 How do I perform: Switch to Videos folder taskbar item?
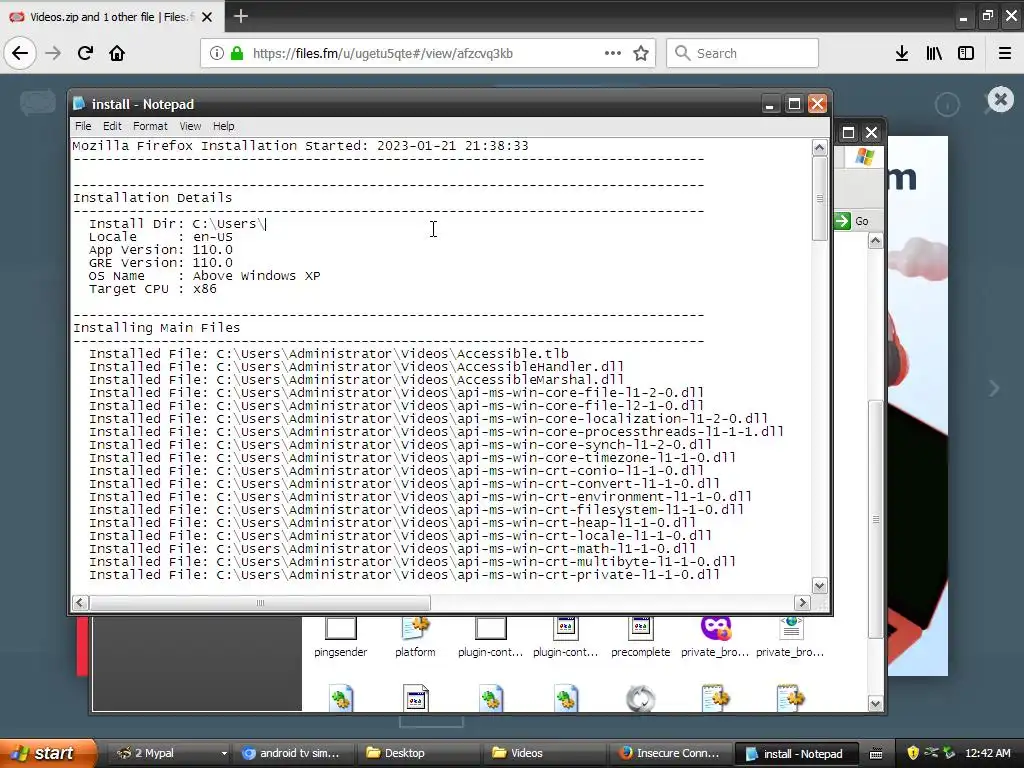(542, 753)
